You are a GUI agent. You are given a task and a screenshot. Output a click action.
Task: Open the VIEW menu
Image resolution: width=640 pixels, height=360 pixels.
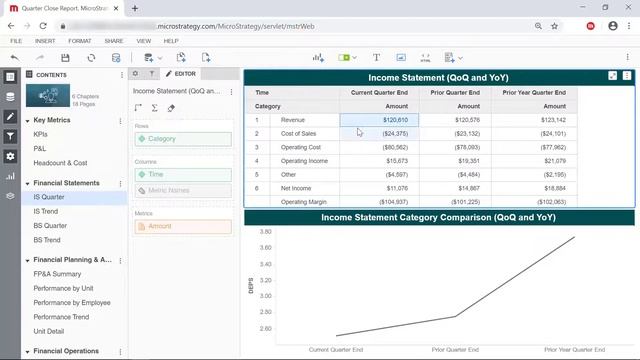(x=143, y=41)
